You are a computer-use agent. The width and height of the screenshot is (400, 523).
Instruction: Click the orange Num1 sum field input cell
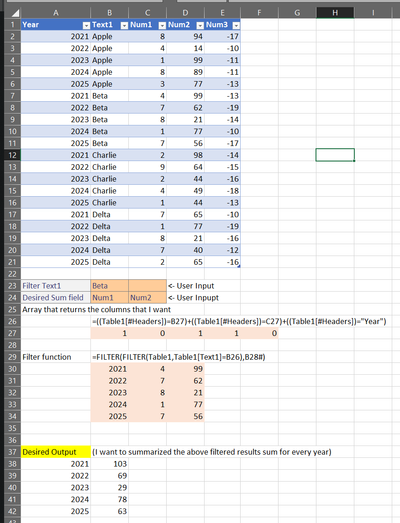pos(109,298)
